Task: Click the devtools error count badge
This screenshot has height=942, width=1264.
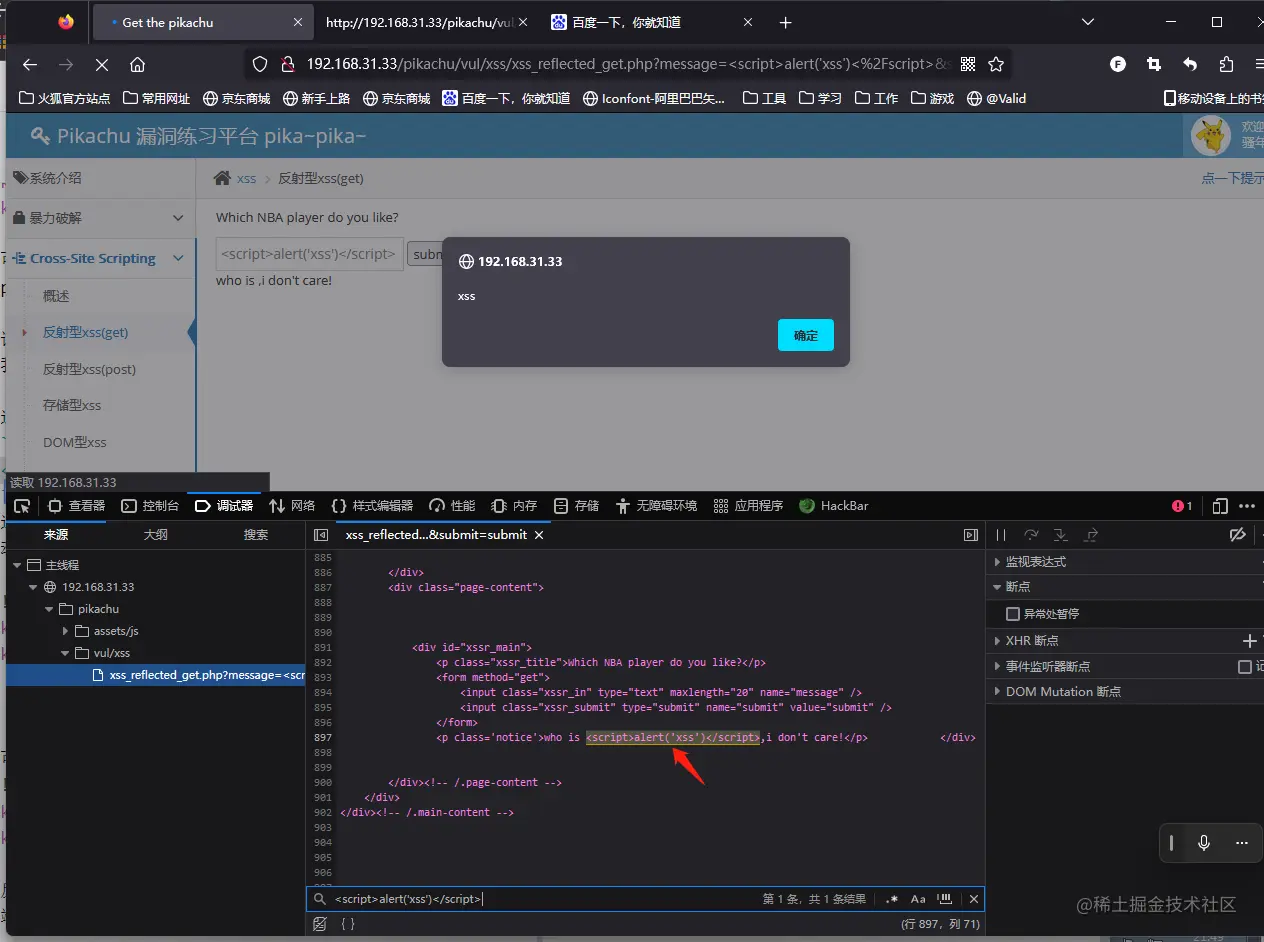Action: pos(1182,506)
